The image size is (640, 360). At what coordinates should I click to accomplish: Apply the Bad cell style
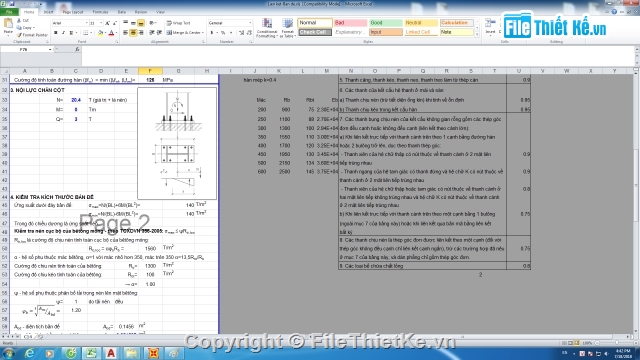pyautogui.click(x=350, y=23)
